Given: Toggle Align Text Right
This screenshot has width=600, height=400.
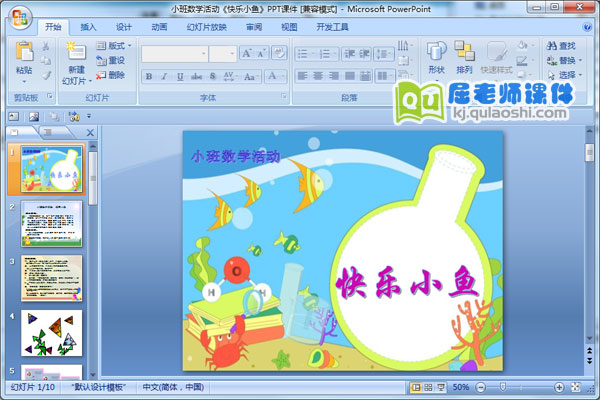Looking at the screenshot, I should [334, 76].
